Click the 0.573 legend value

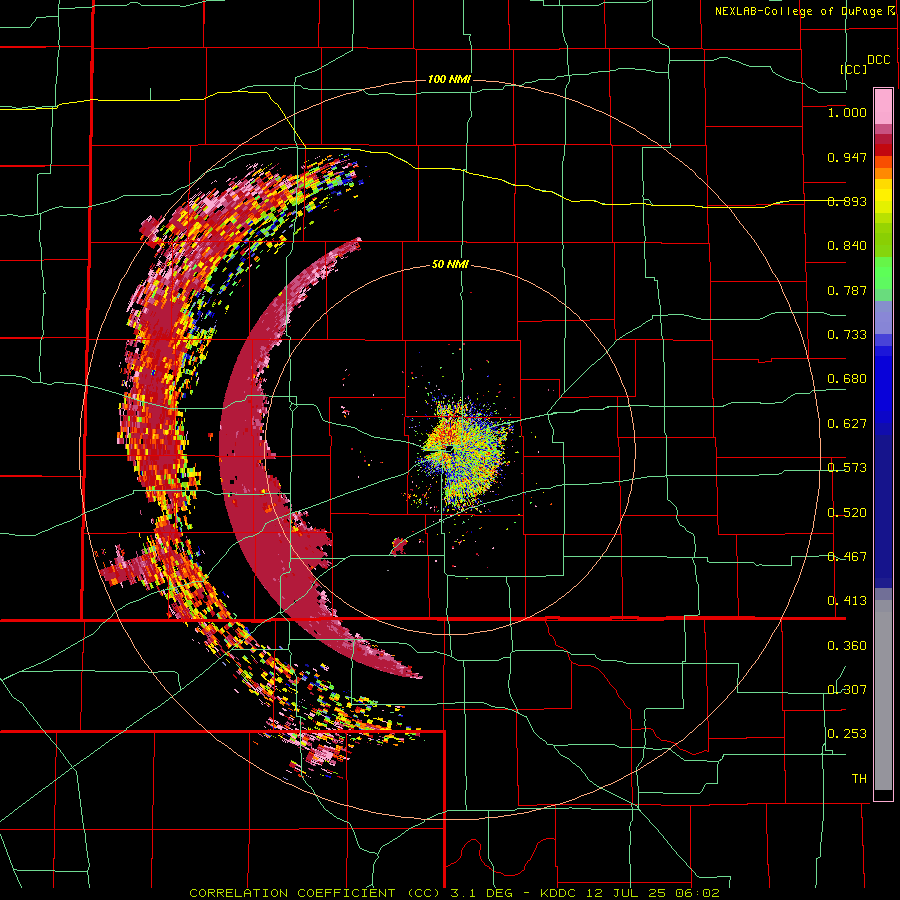(x=847, y=468)
